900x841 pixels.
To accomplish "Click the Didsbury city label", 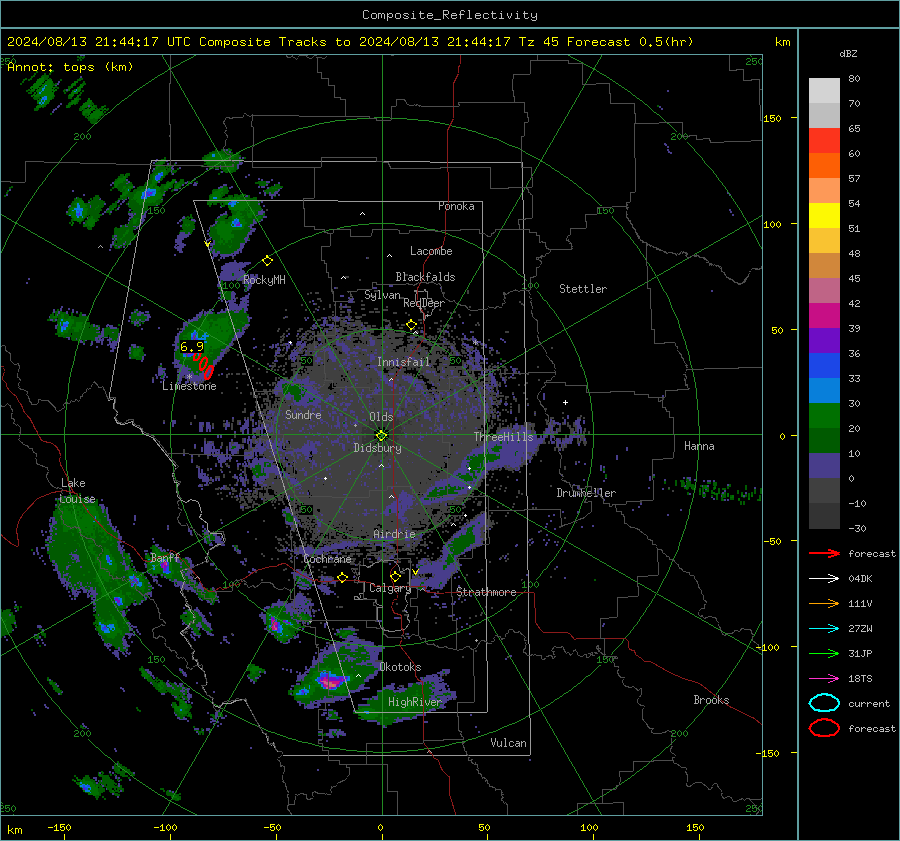I will 377,448.
